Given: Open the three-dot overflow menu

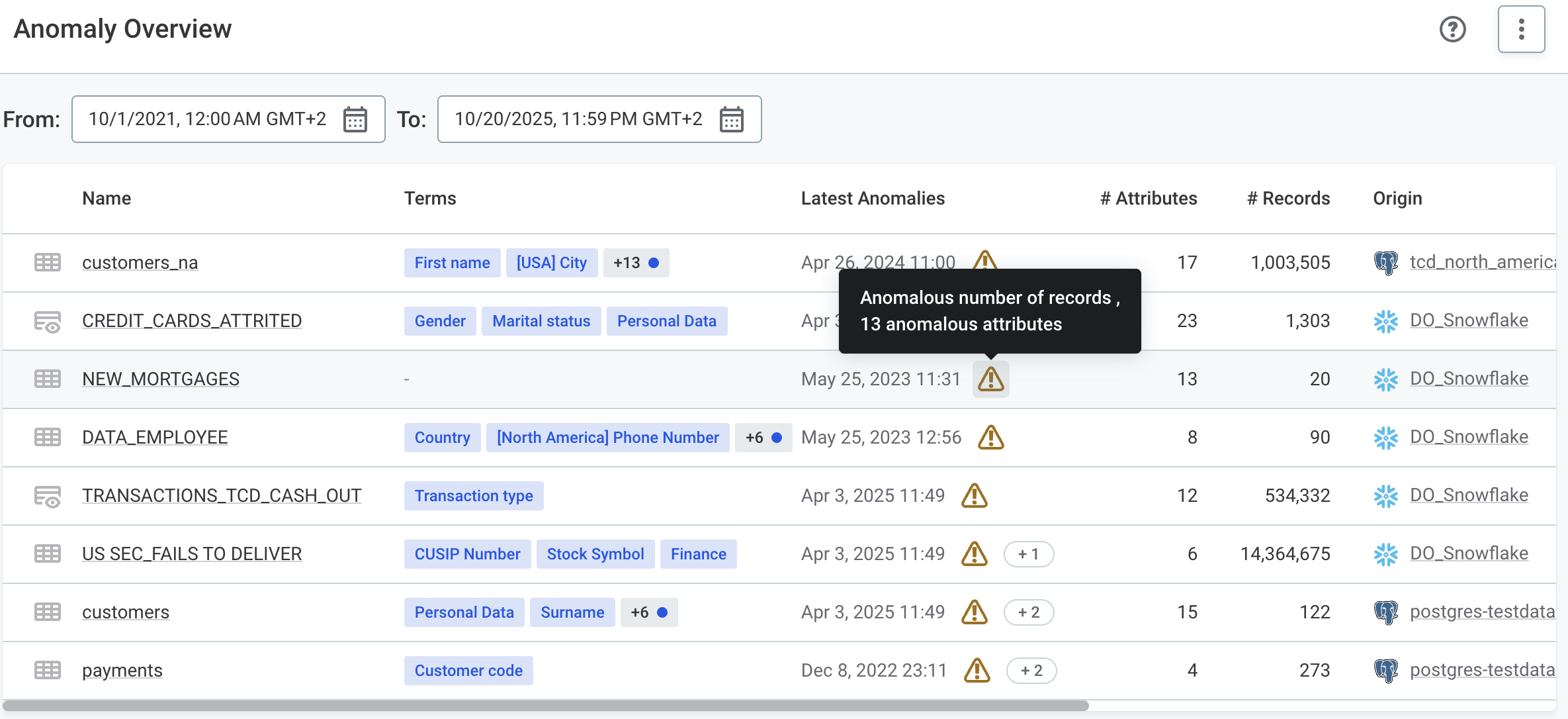Looking at the screenshot, I should point(1521,29).
